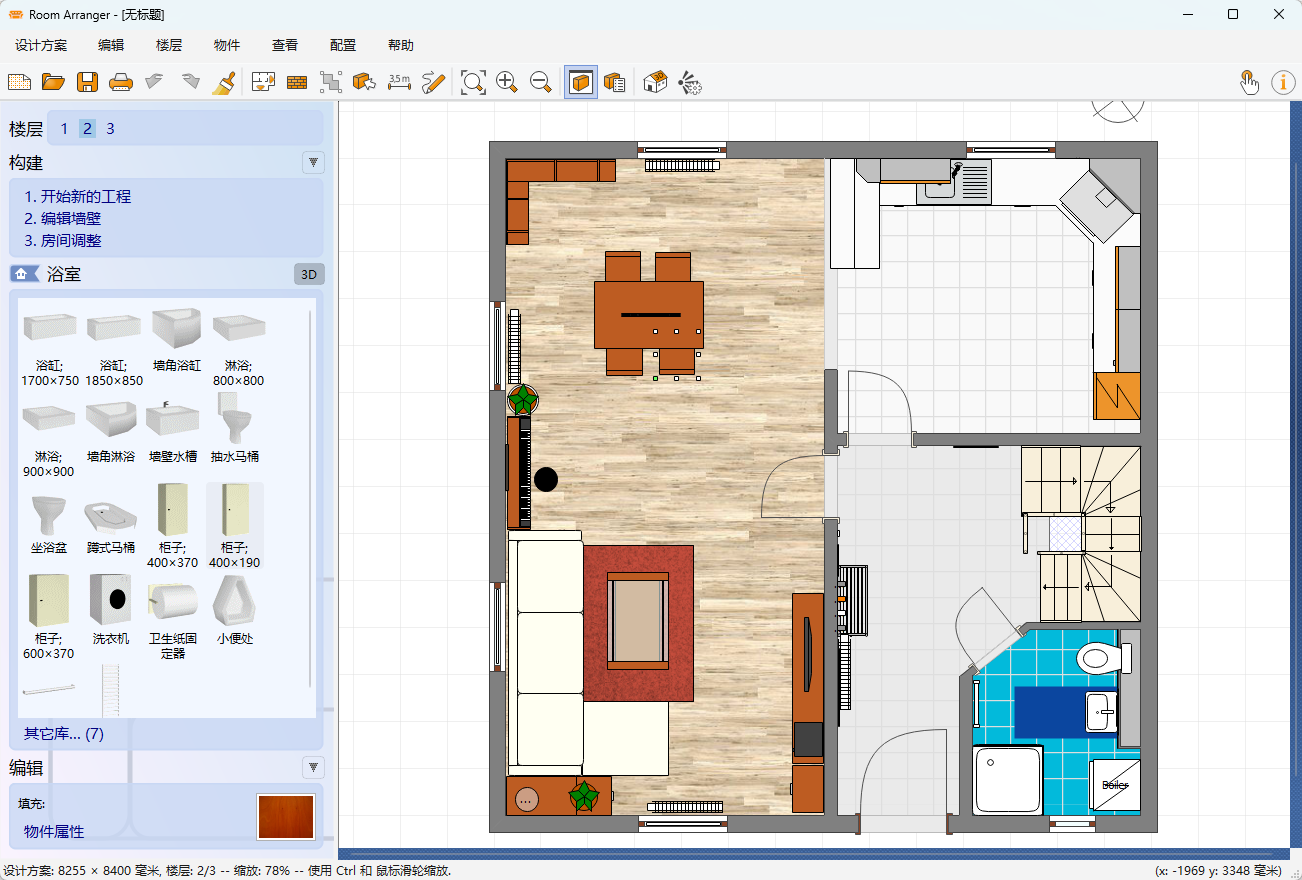
Task: Click the Print toolbar icon
Action: pos(121,82)
